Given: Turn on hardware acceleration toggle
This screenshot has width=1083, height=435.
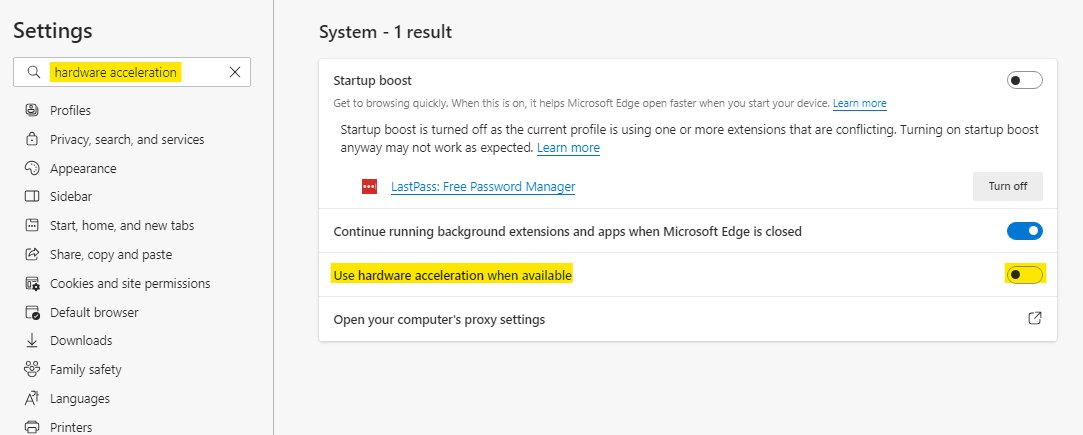Looking at the screenshot, I should 1024,275.
